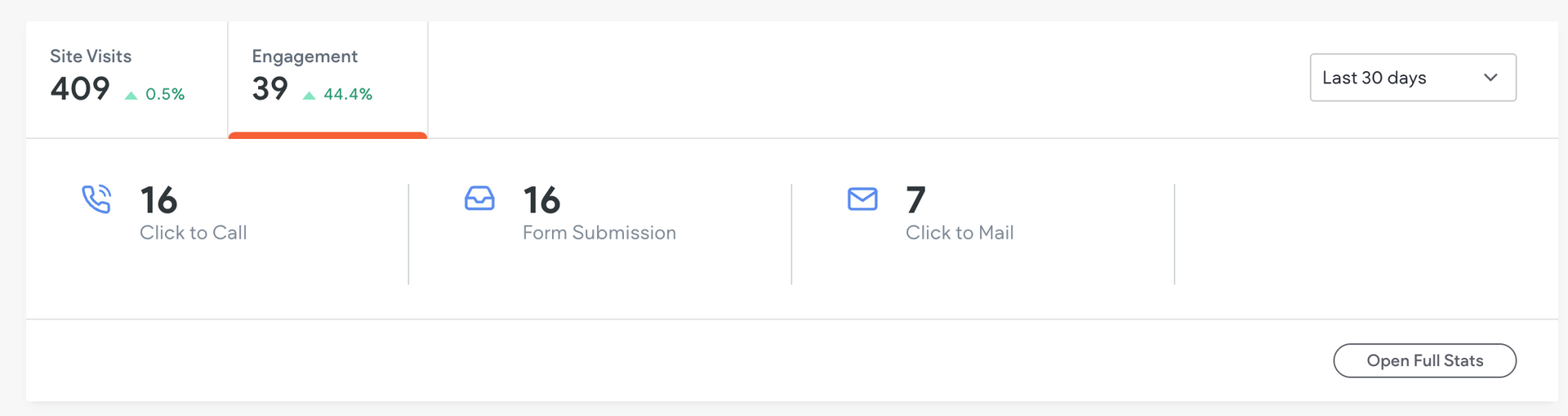
Task: Click the 409 site visits count
Action: pos(80,88)
